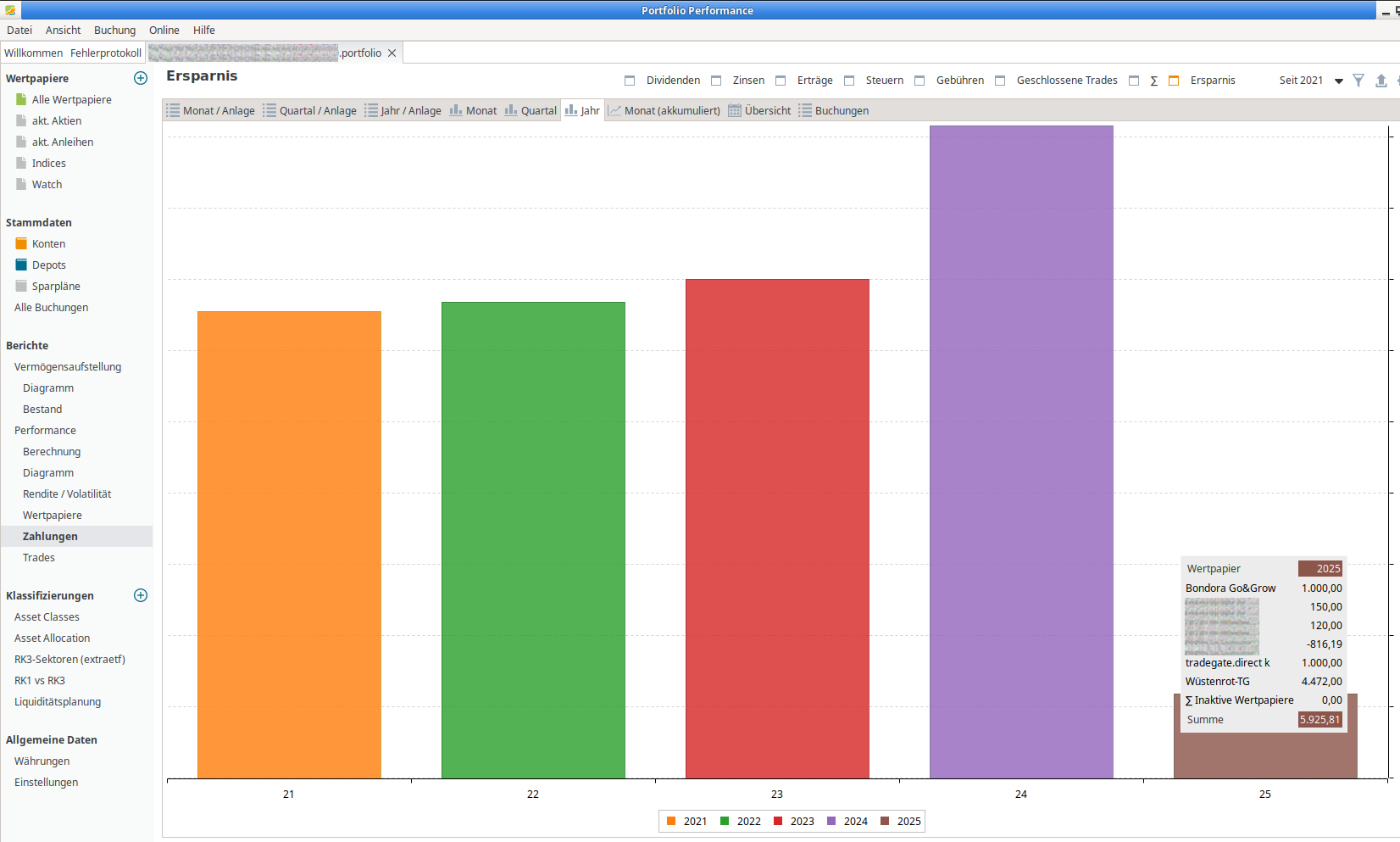Click the 2023 legend color swatch
Image resolution: width=1400 pixels, height=842 pixels.
tap(778, 821)
